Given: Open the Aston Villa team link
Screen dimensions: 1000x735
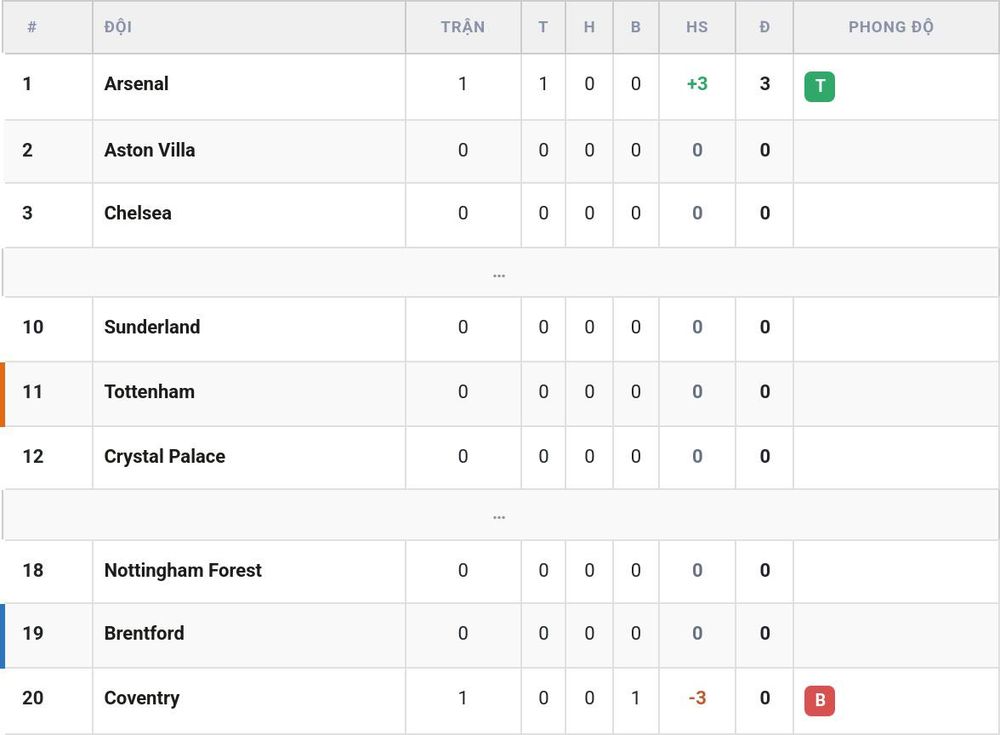Looking at the screenshot, I should [x=150, y=150].
